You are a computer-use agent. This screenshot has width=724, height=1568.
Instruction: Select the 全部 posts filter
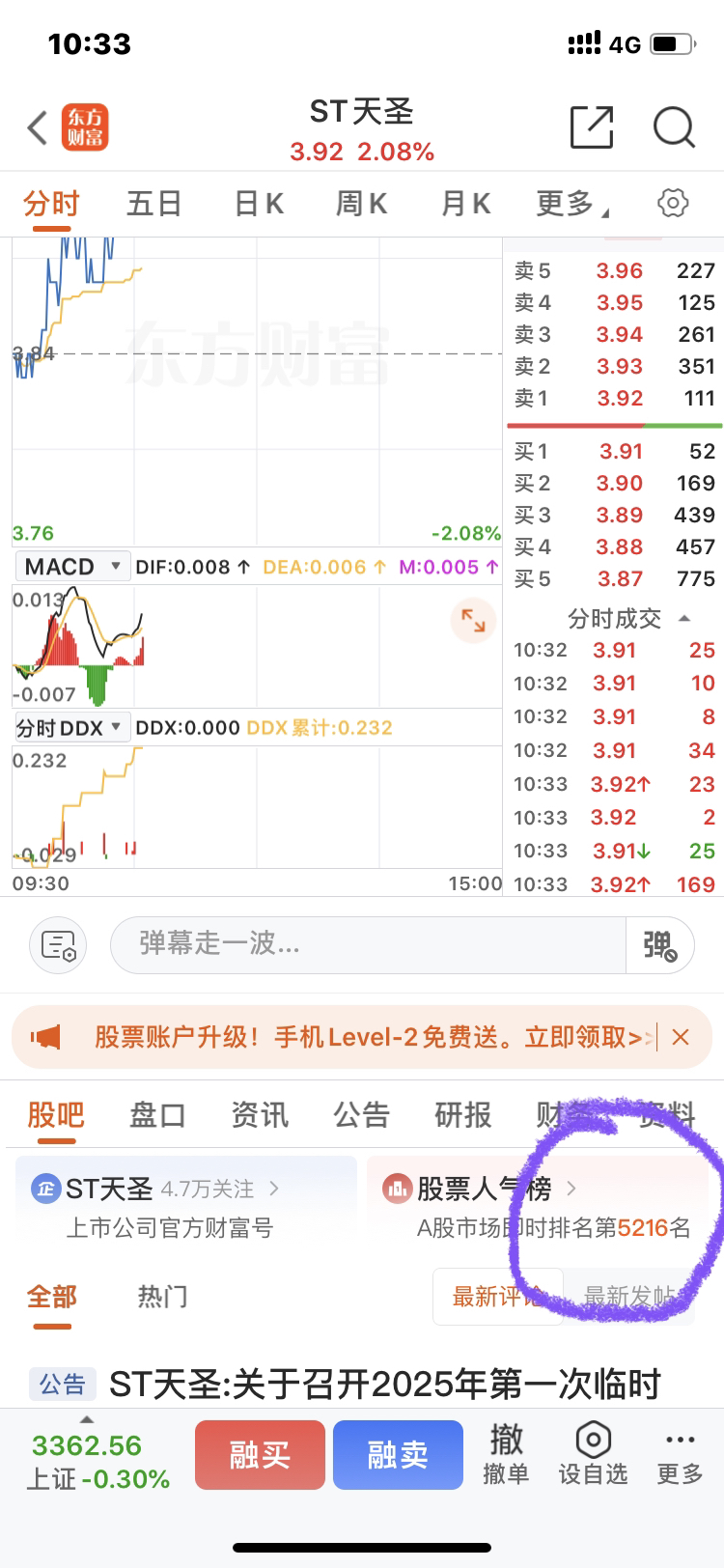[x=51, y=1297]
